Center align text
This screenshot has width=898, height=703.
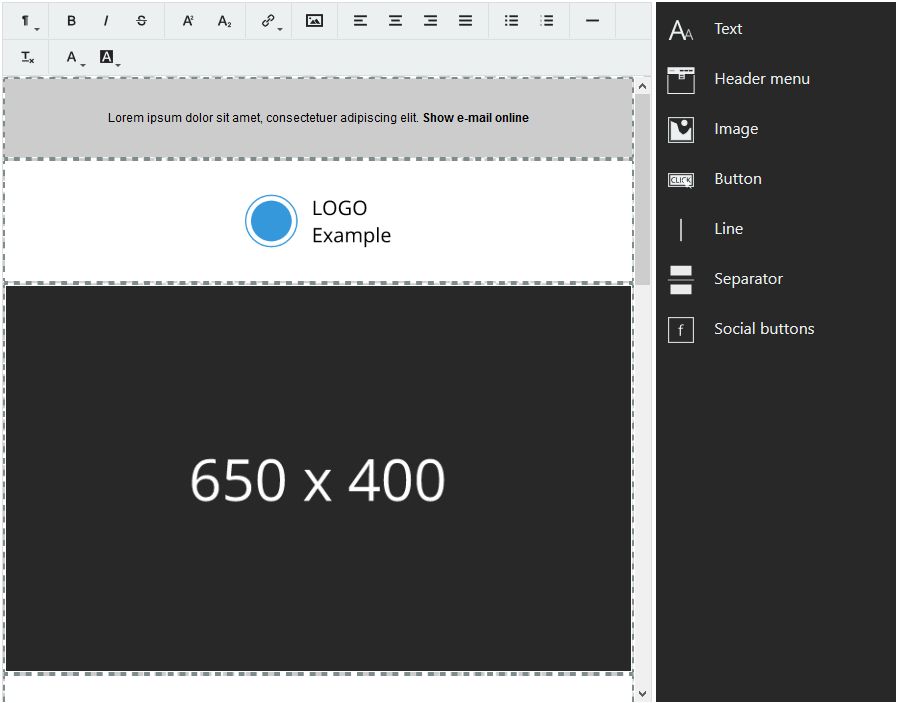(x=395, y=21)
